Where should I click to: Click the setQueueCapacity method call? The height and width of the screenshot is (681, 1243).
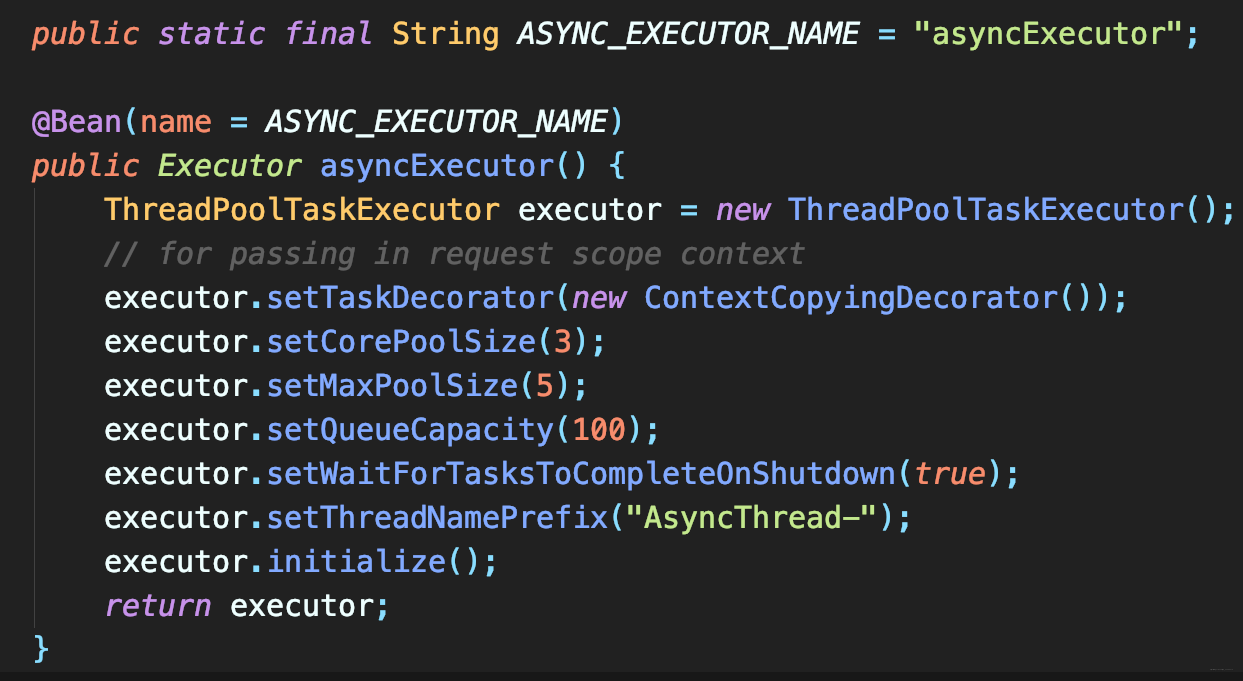(411, 430)
